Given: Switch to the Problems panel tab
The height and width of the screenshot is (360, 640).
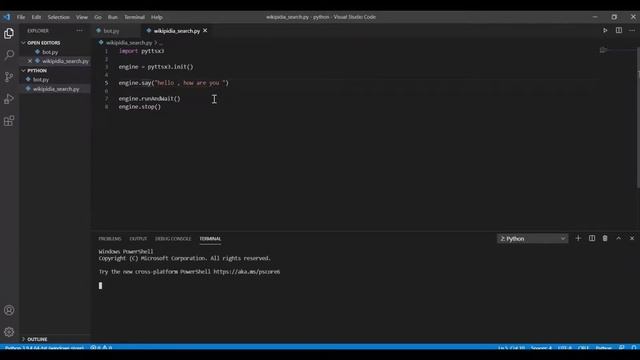Looking at the screenshot, I should click(110, 239).
